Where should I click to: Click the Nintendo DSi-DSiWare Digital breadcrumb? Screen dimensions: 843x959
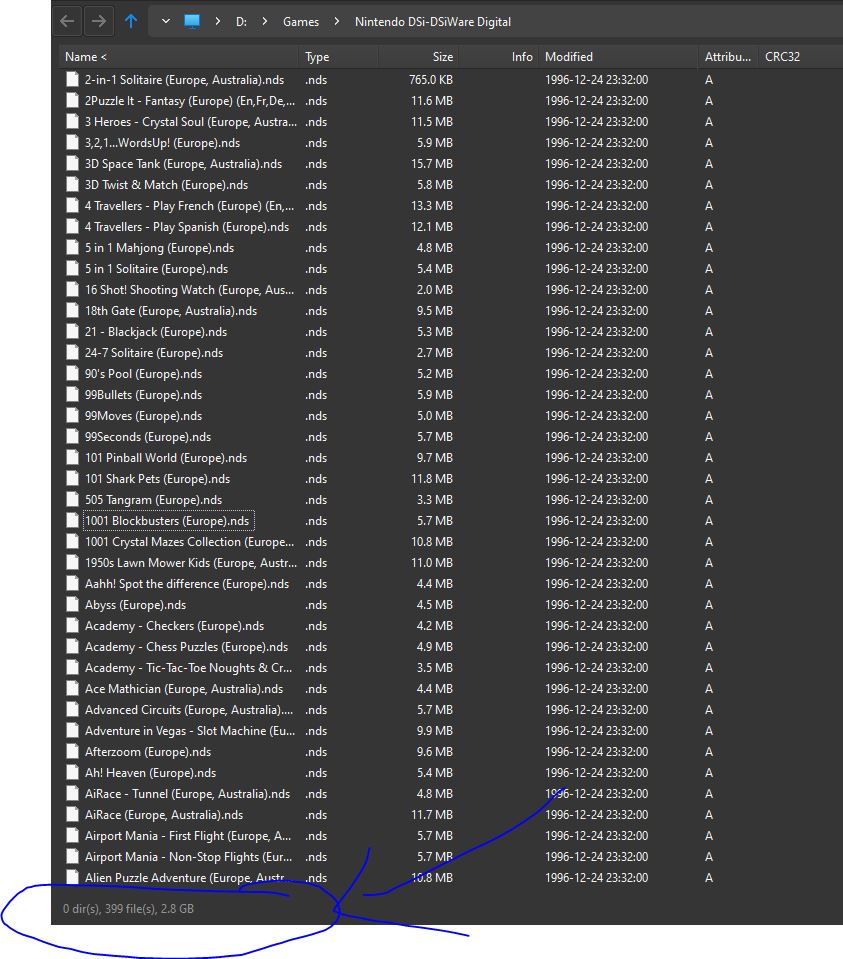pos(433,22)
